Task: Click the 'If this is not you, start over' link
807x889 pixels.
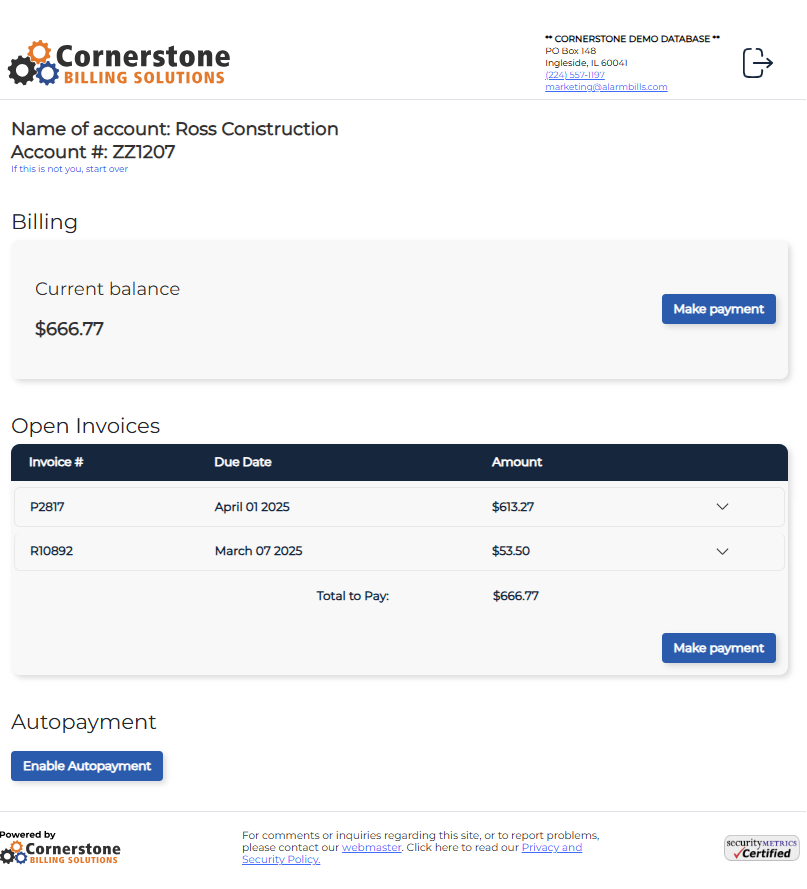Action: pyautogui.click(x=69, y=169)
